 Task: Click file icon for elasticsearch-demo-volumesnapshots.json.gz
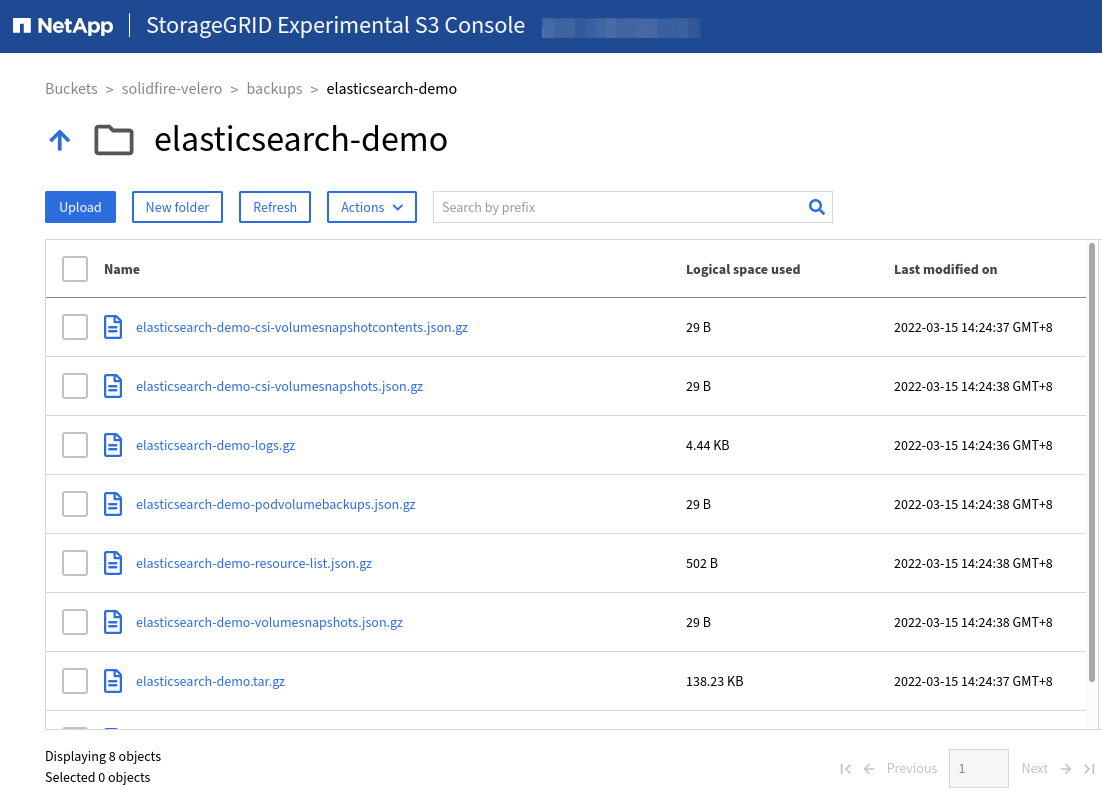coord(113,622)
